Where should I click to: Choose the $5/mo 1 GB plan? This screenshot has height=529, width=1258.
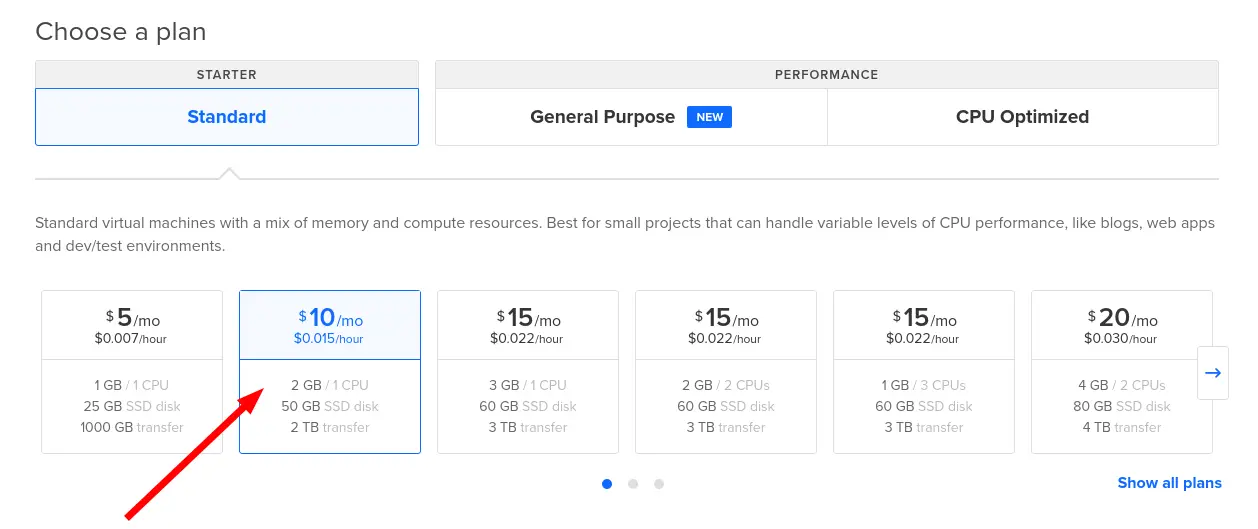[132, 372]
